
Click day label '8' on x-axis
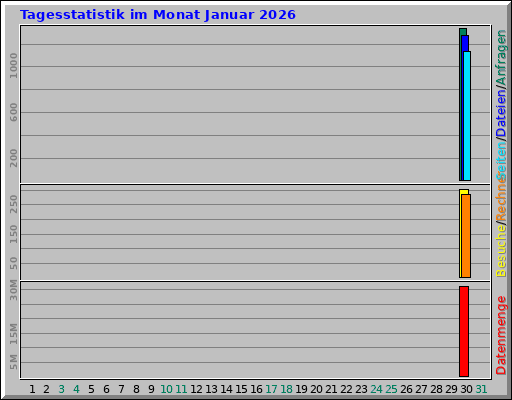136,389
